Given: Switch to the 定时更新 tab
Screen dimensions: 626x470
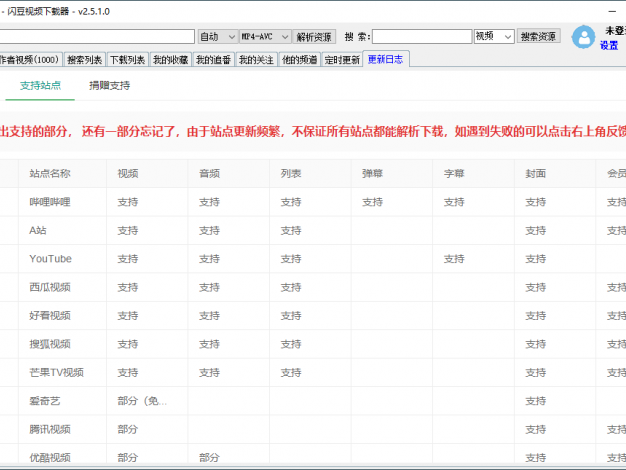Looking at the screenshot, I should click(x=342, y=60).
